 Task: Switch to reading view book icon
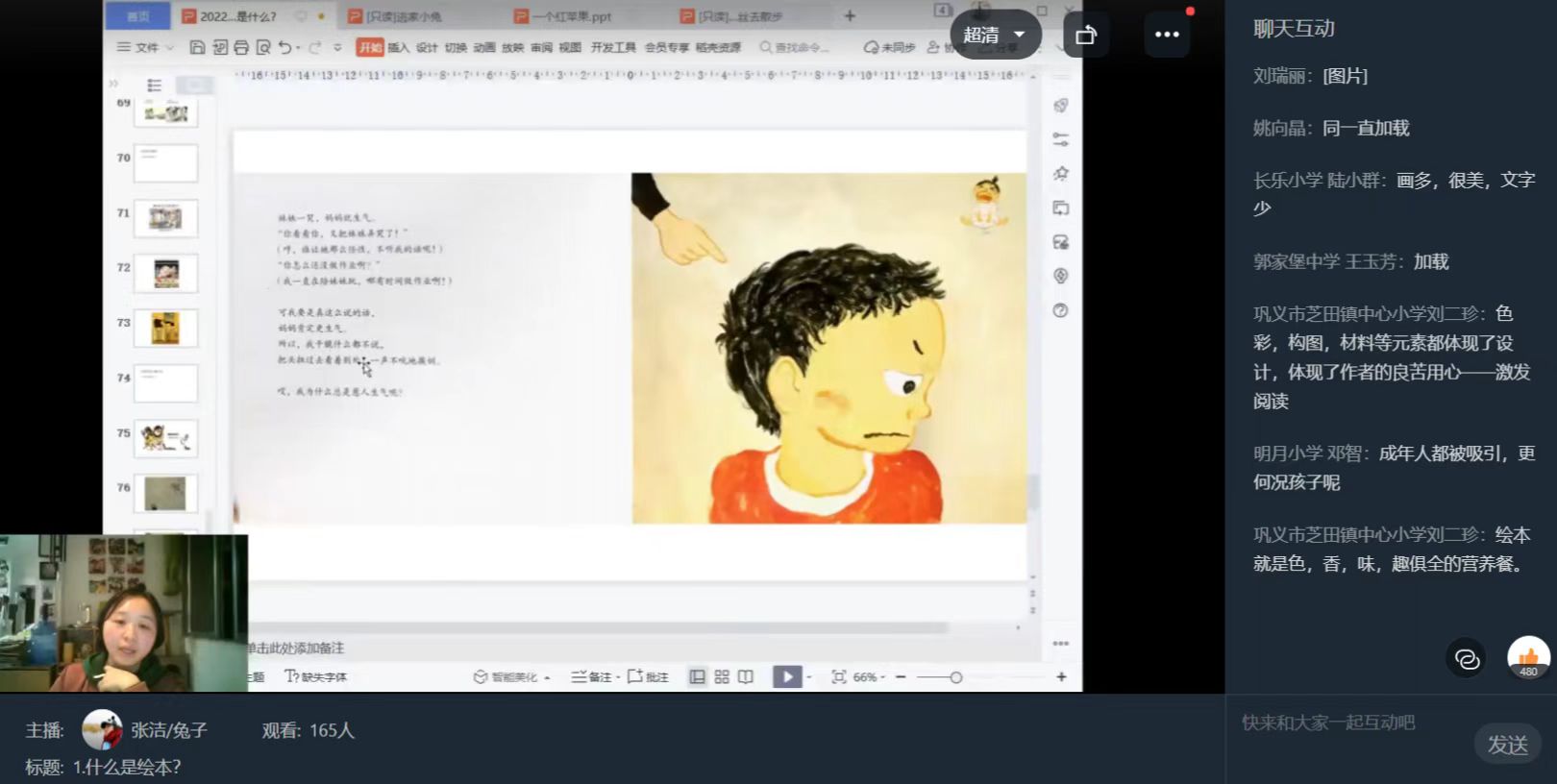click(x=746, y=676)
